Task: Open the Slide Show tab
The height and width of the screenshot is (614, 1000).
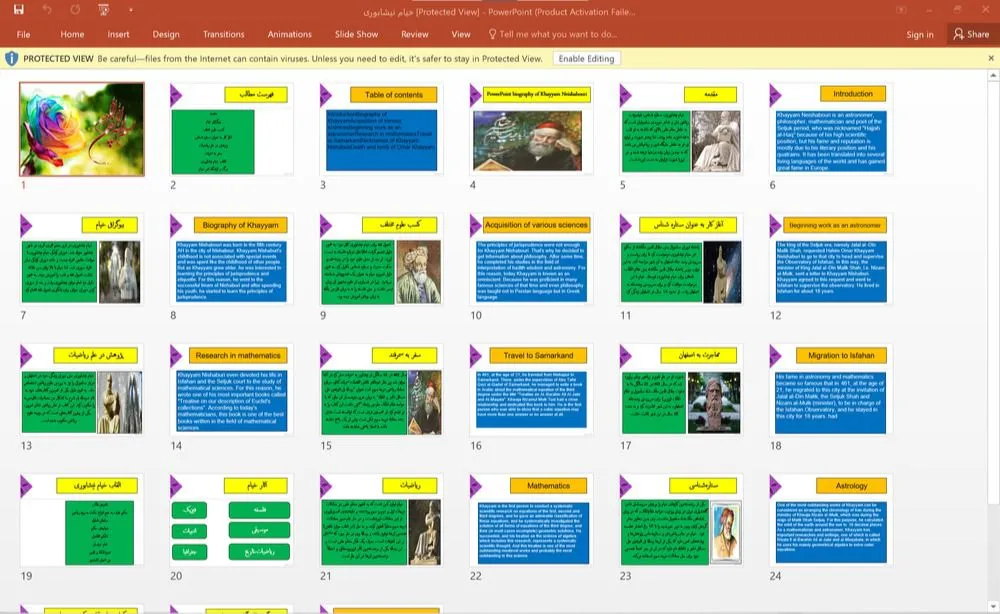Action: tap(356, 34)
